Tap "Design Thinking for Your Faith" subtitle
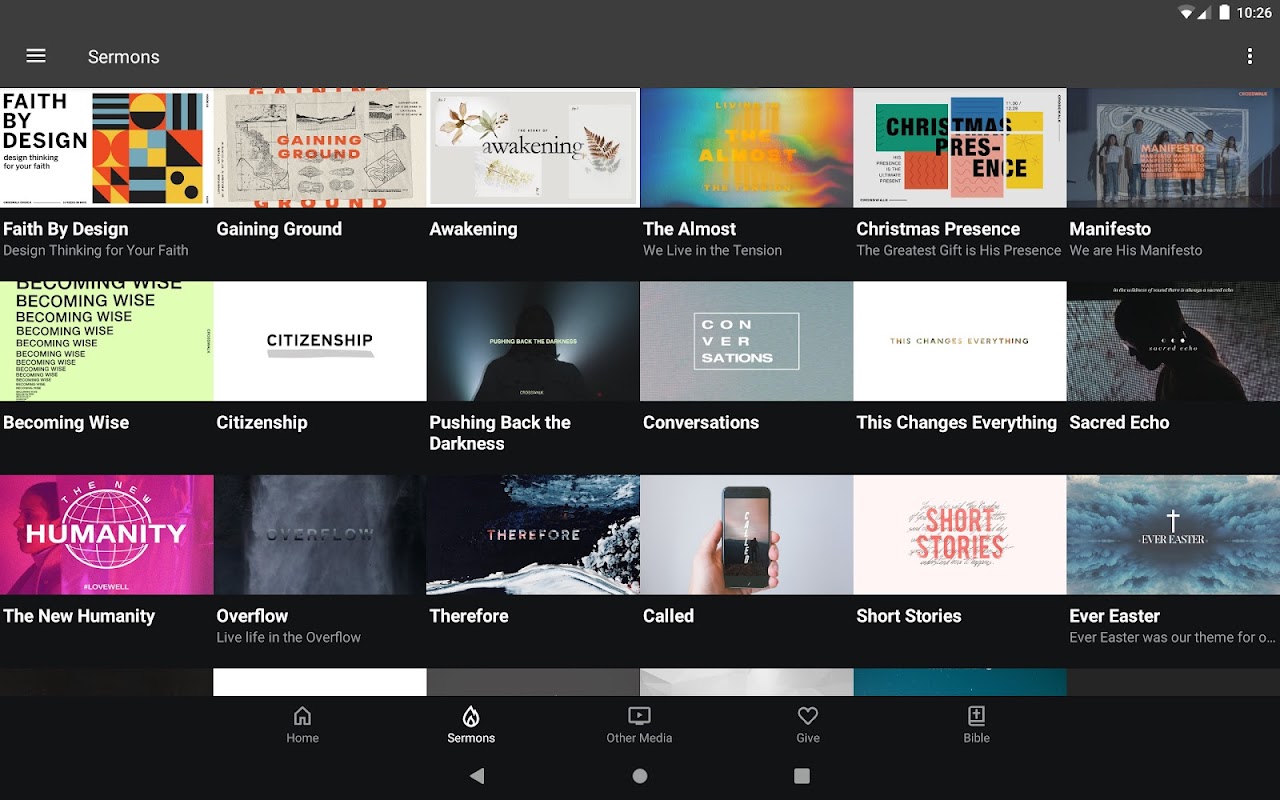The image size is (1280, 800). (96, 251)
